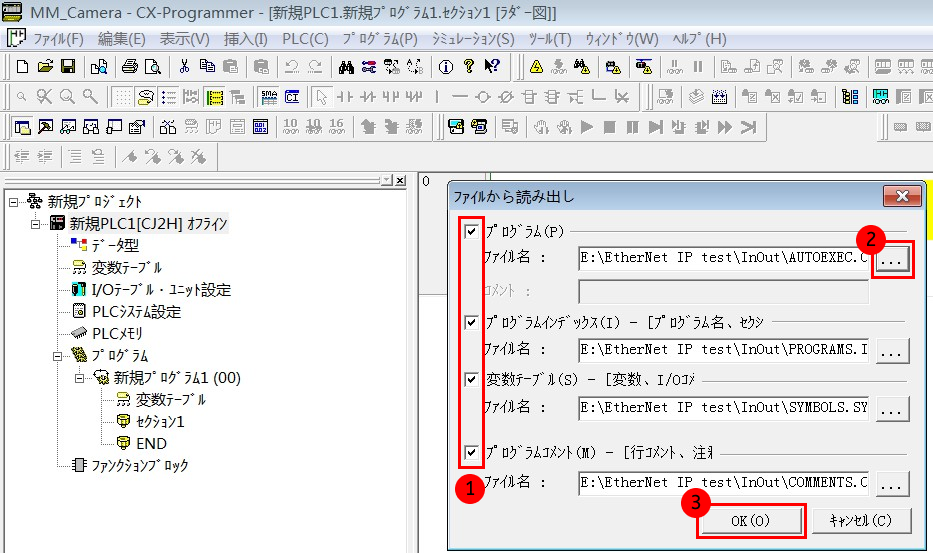
Task: Click the Print Preview icon
Action: [x=153, y=67]
